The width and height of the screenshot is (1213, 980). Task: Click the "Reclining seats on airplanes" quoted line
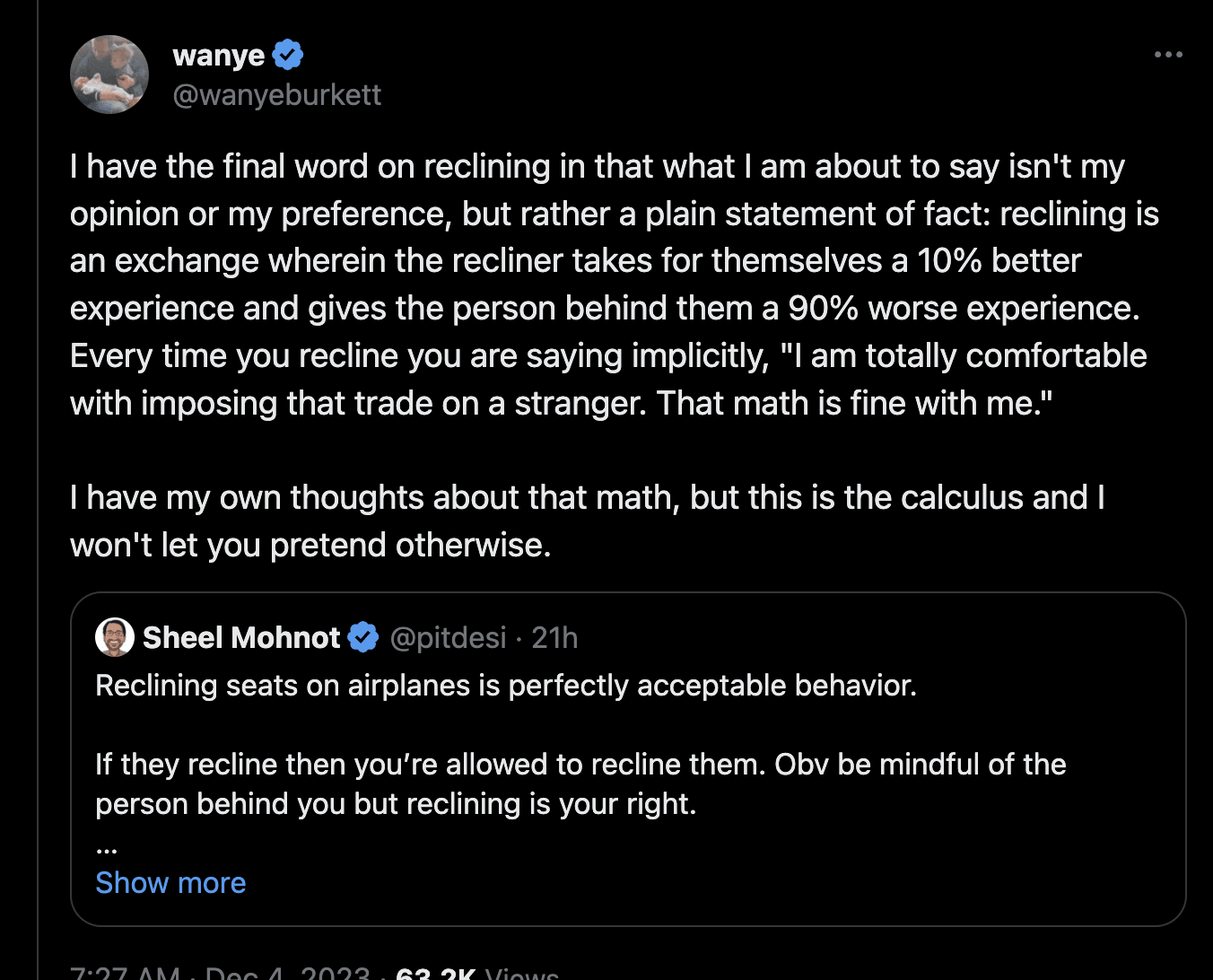click(506, 686)
